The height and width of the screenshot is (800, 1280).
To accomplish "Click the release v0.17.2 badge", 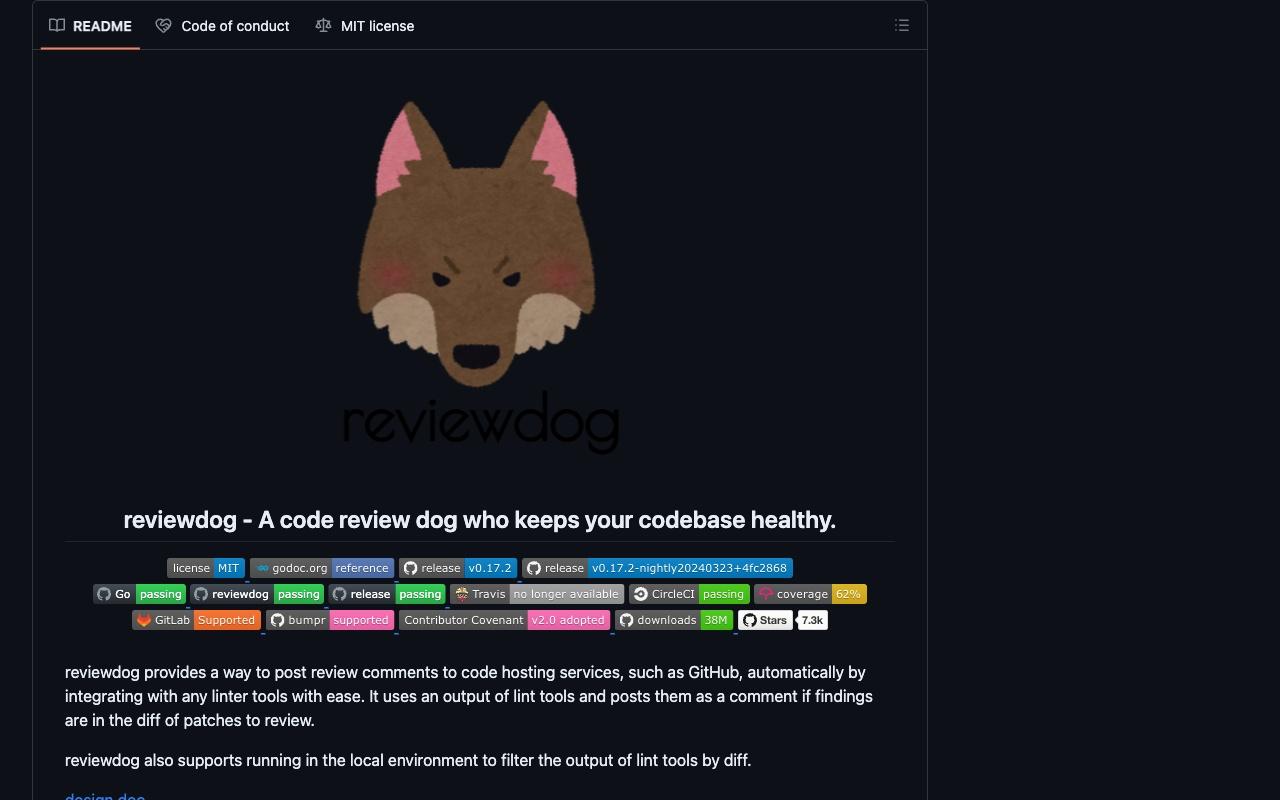I will [458, 568].
